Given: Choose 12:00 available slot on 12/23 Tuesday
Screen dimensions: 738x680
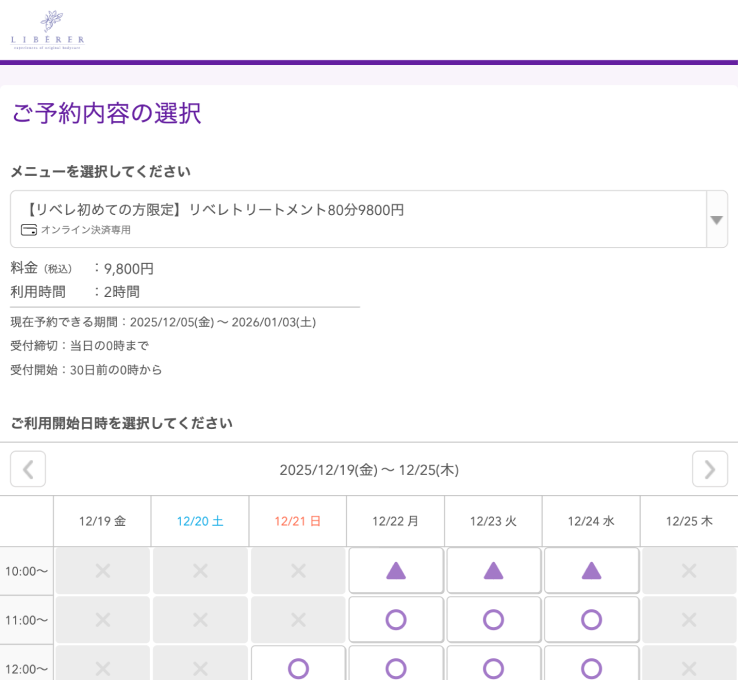Looking at the screenshot, I should point(493,667).
